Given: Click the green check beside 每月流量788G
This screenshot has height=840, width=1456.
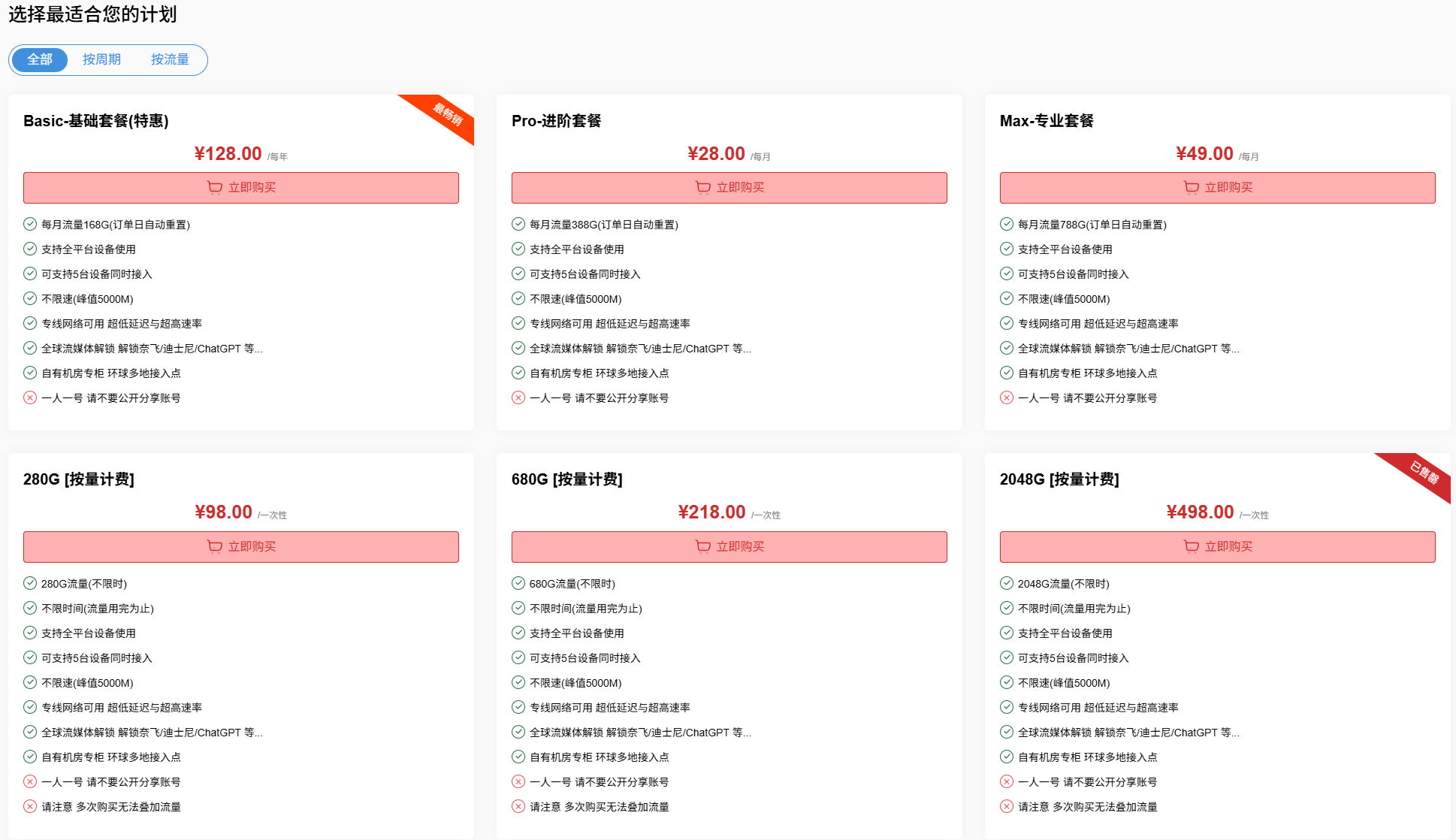Looking at the screenshot, I should (x=1007, y=224).
